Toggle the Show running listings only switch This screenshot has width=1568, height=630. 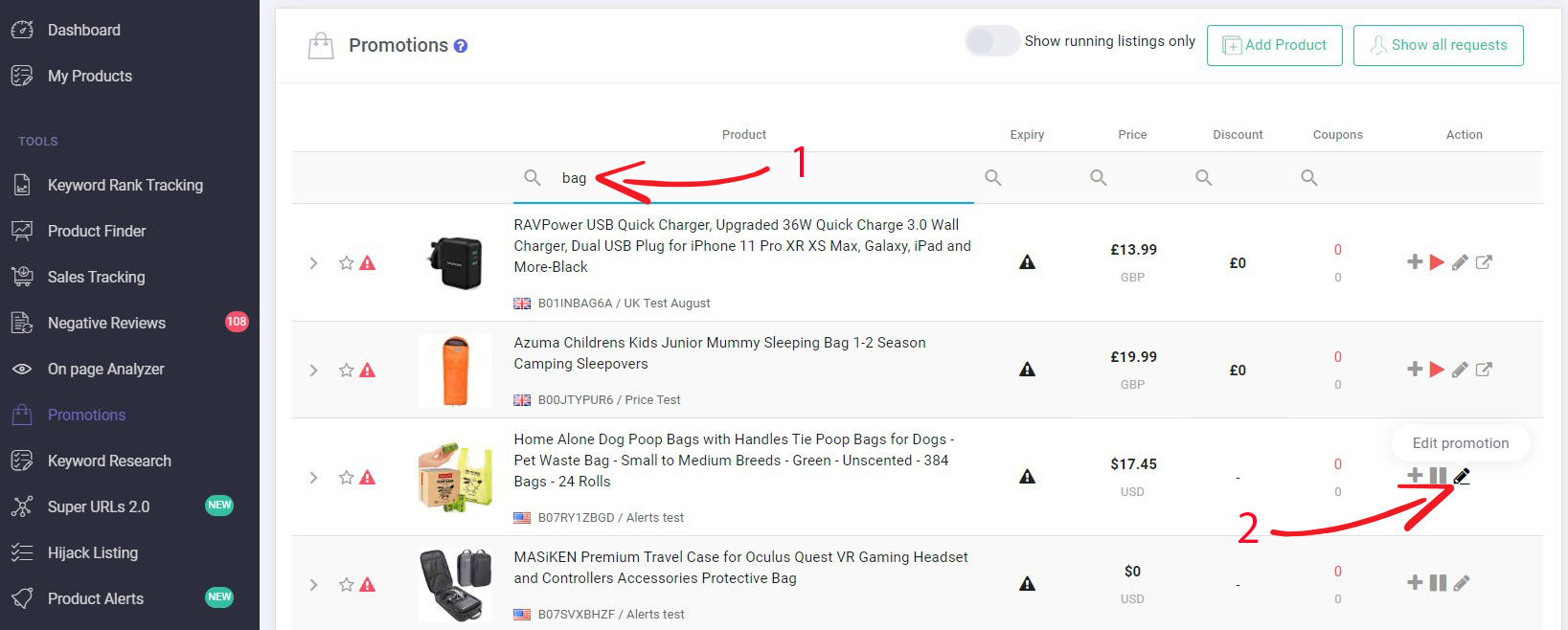point(991,41)
